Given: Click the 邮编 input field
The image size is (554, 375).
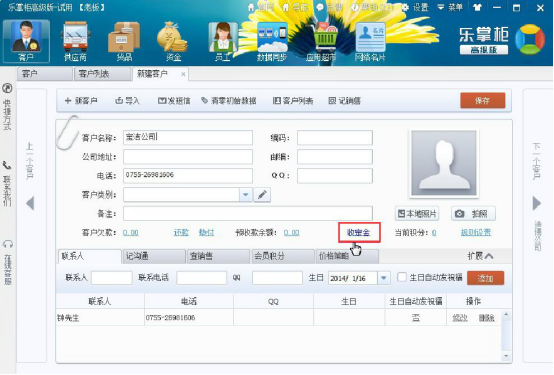Looking at the screenshot, I should click(x=335, y=157).
